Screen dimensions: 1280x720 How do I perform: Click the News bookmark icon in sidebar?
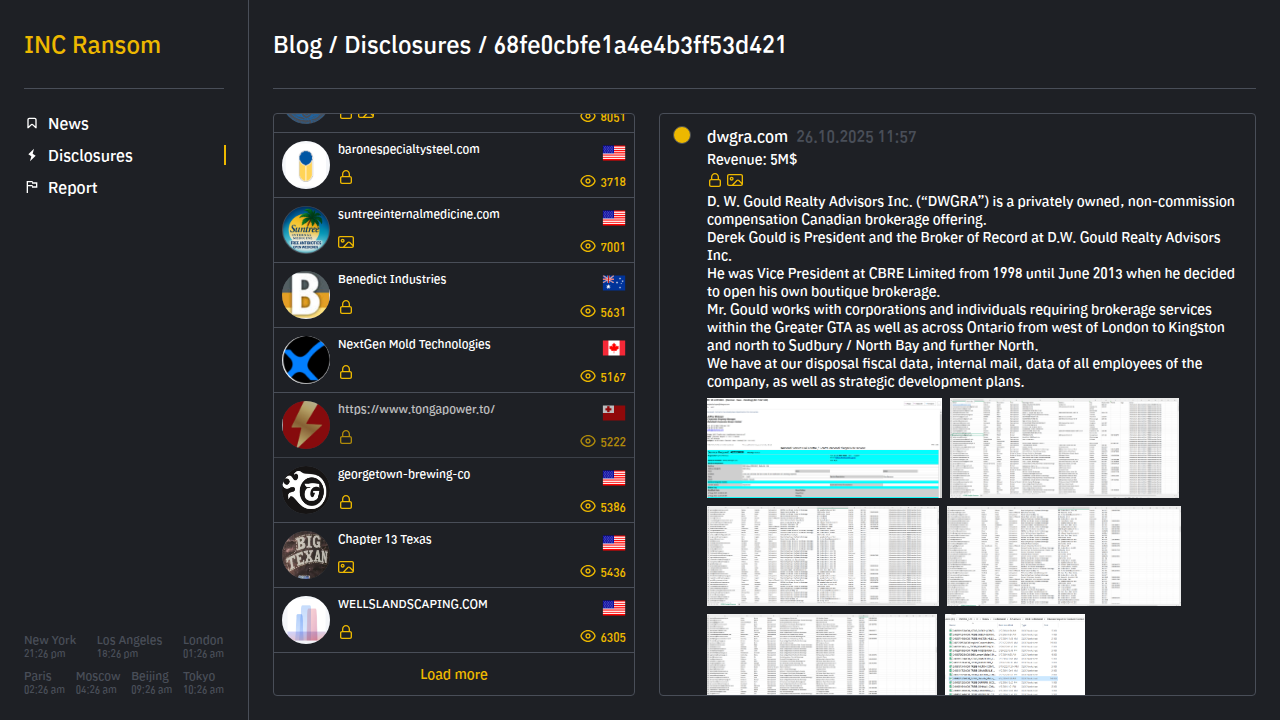32,124
